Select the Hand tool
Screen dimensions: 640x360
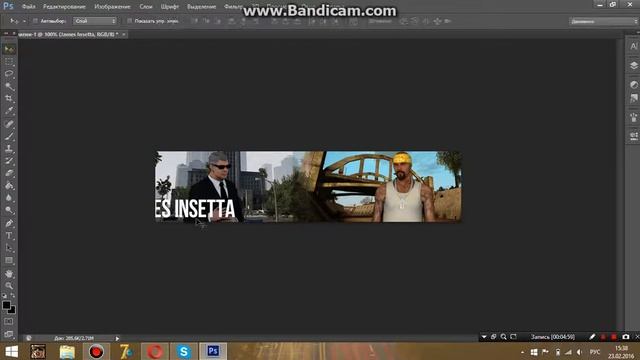tap(9, 273)
